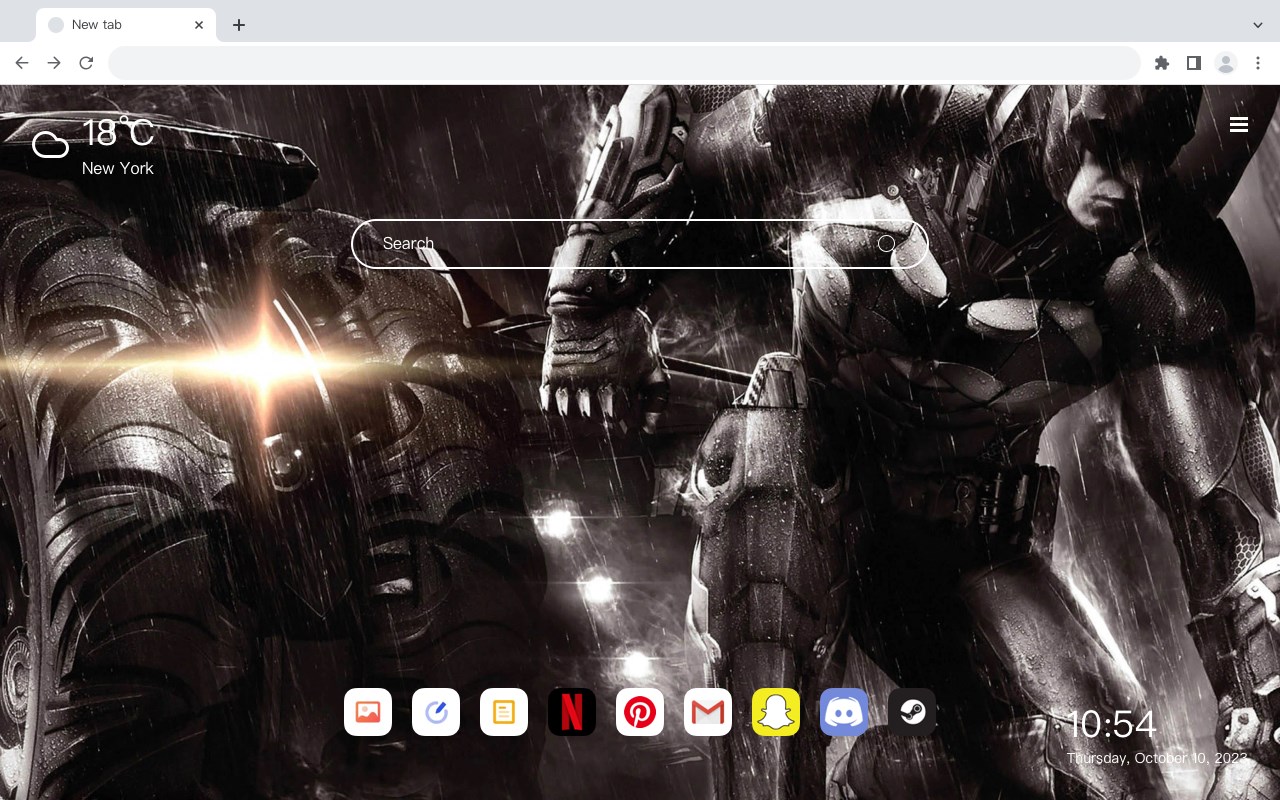Select the New tab tab

[126, 25]
